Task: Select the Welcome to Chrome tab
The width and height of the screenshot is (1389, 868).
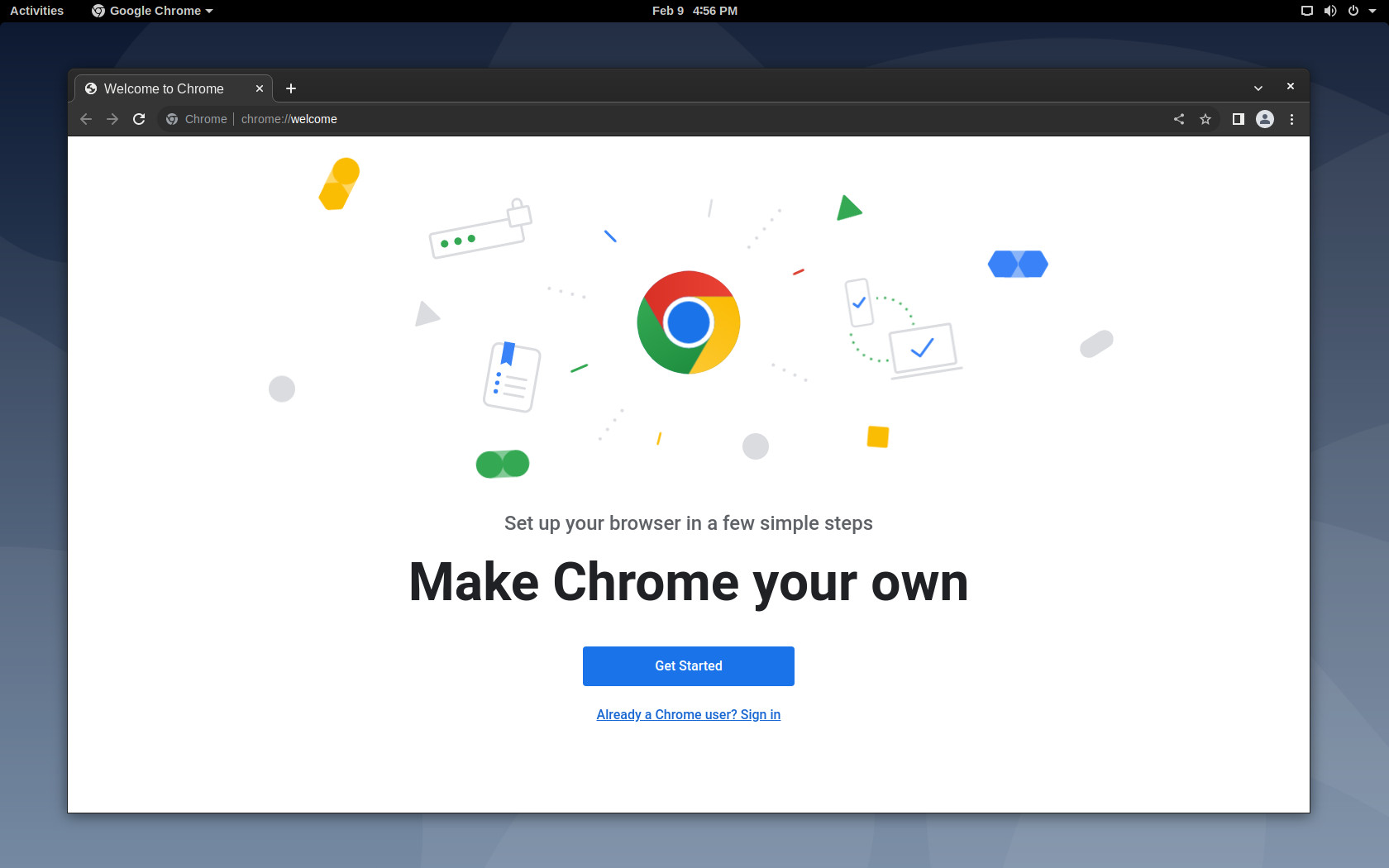Action: coord(174,88)
